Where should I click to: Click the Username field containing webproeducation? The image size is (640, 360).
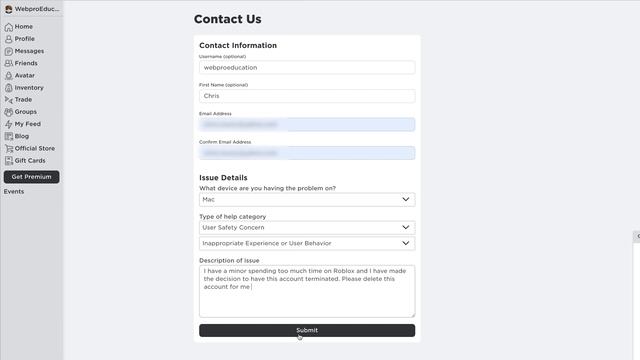coord(307,67)
